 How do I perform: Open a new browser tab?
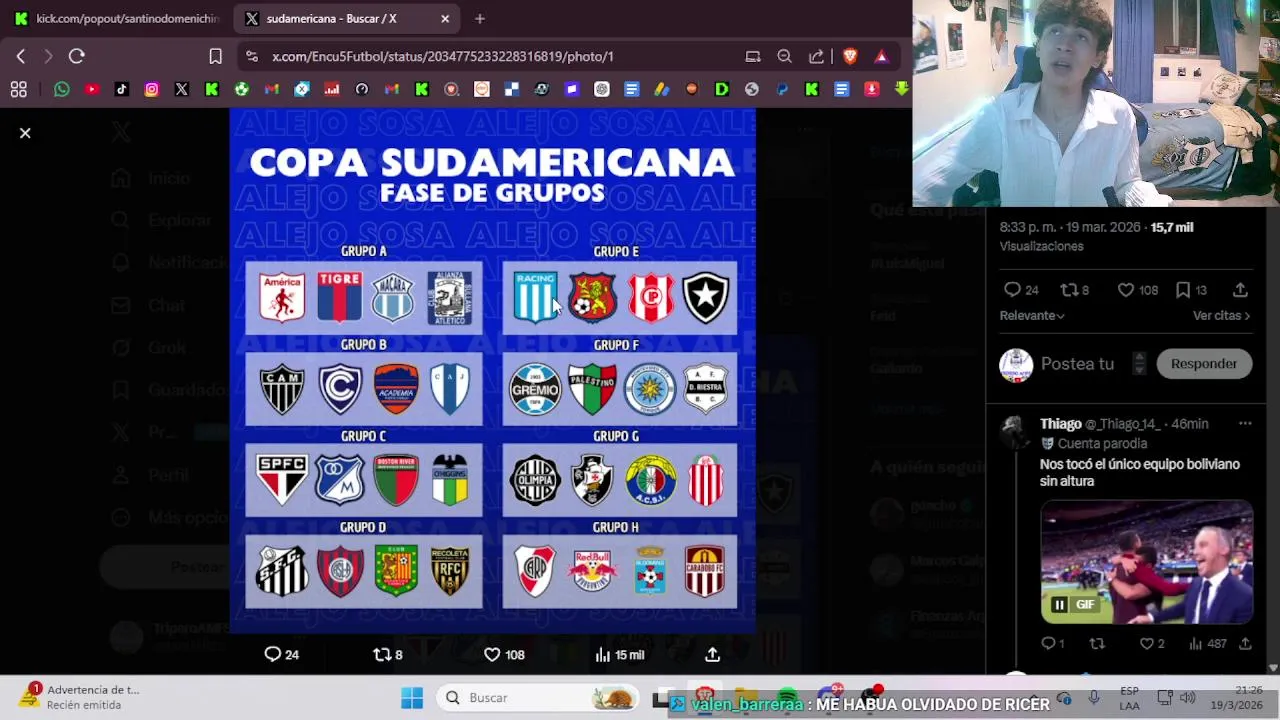click(480, 18)
